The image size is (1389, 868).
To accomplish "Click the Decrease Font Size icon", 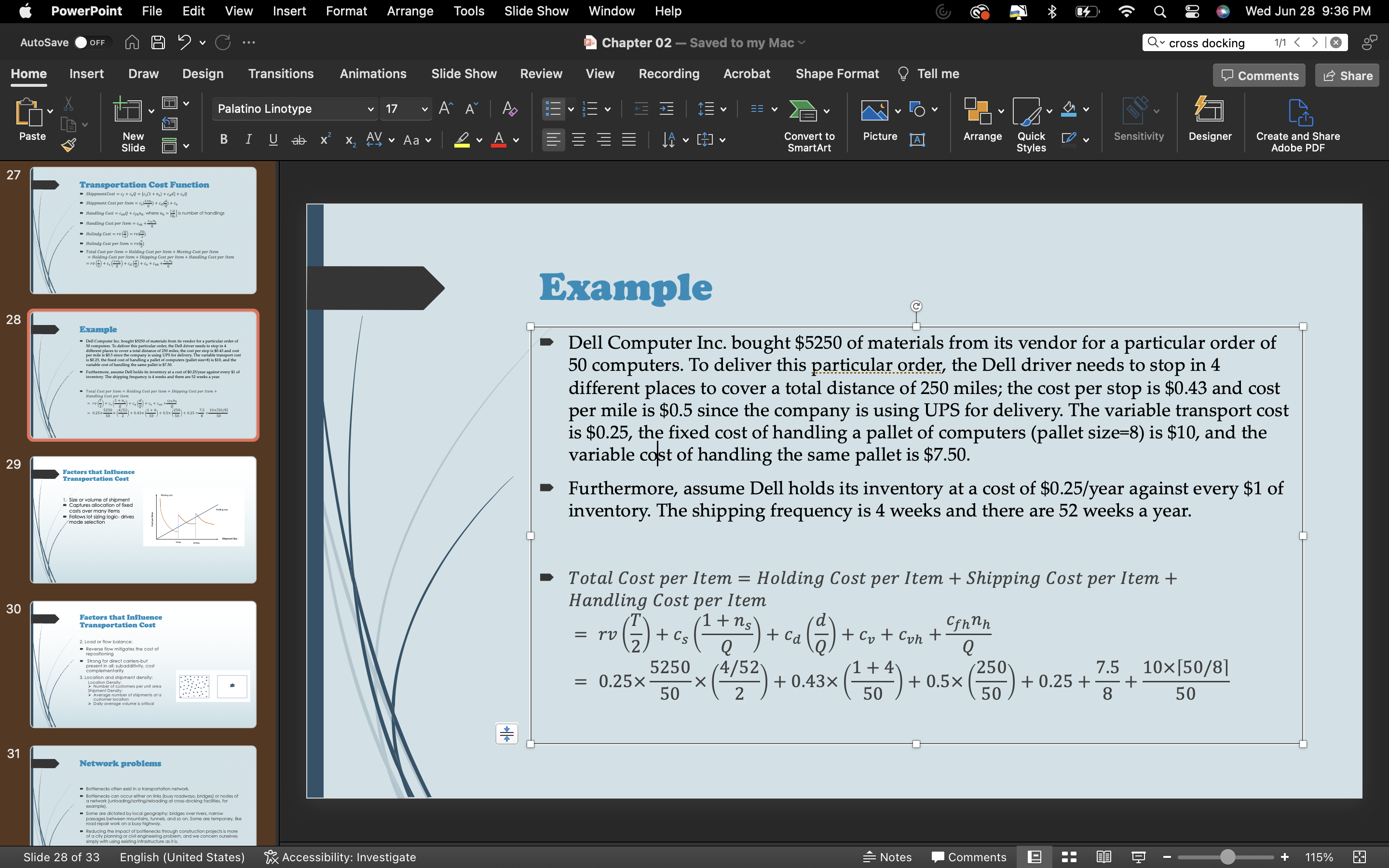I will (x=471, y=108).
